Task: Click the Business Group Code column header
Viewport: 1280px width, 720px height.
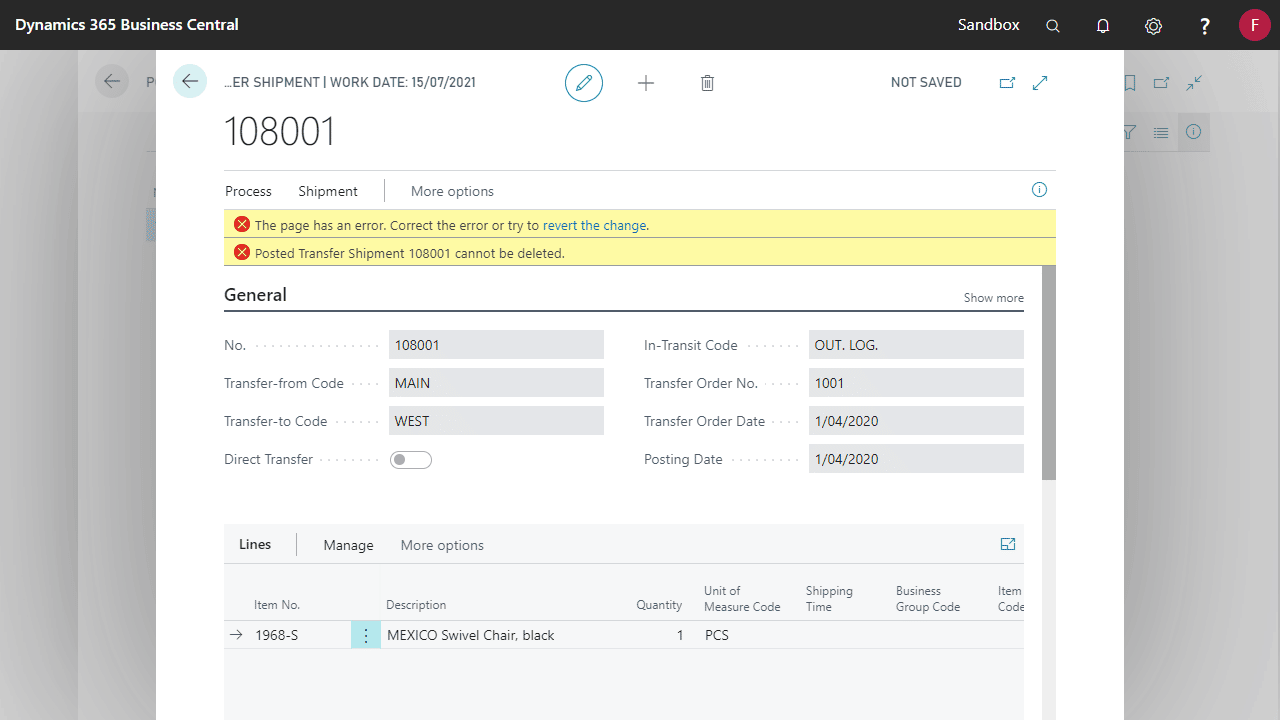Action: 928,598
